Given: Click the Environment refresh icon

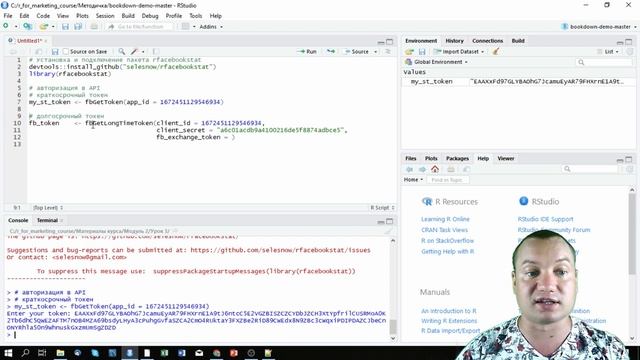Looking at the screenshot, I should 630,52.
